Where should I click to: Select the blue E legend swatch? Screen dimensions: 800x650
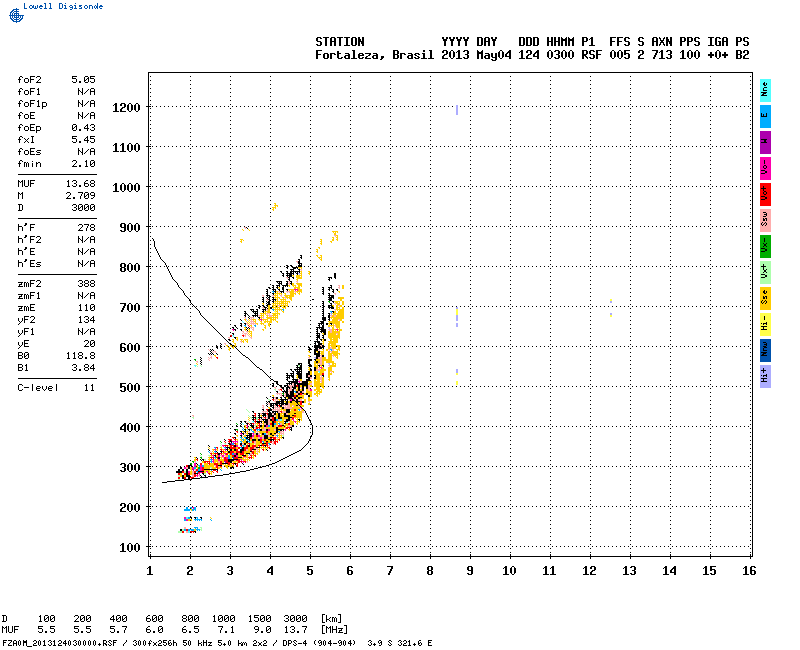(765, 116)
